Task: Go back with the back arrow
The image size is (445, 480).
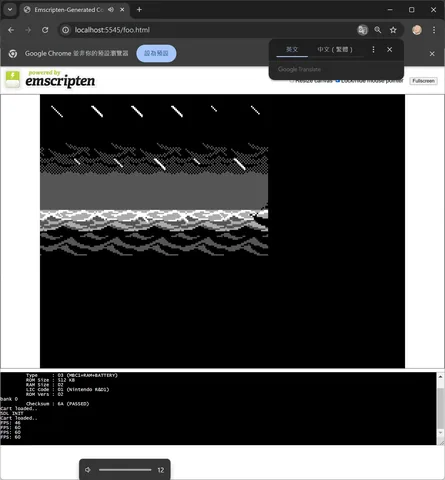Action: (x=11, y=30)
